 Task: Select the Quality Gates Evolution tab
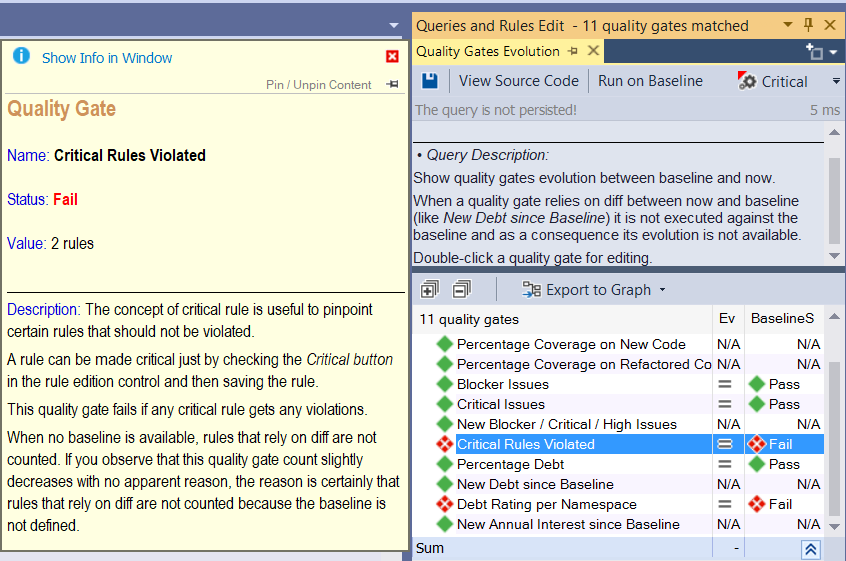[x=488, y=51]
